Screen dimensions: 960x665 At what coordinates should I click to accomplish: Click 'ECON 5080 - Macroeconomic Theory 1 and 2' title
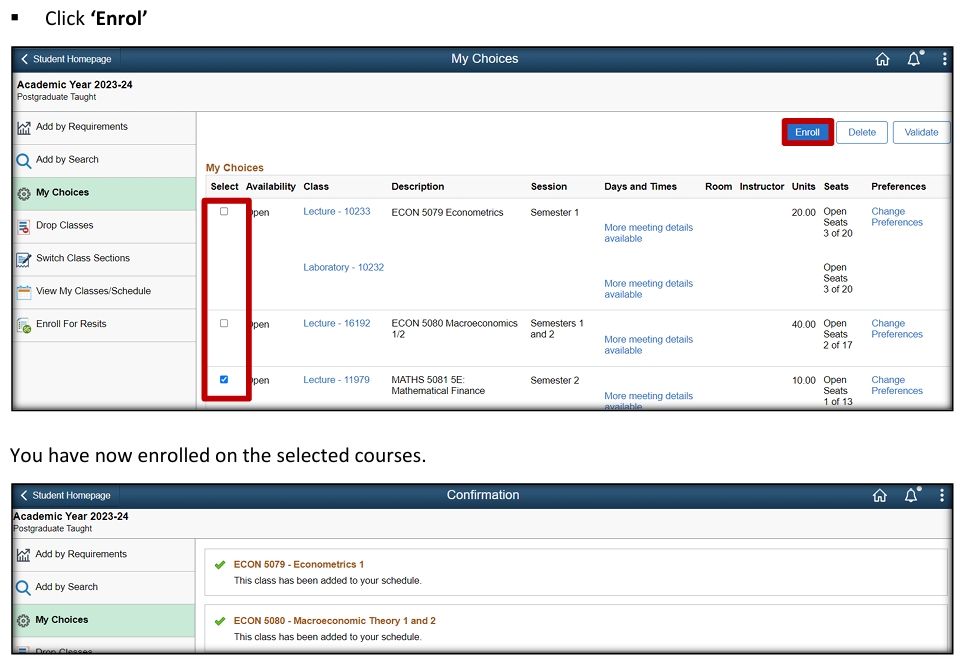(x=334, y=621)
